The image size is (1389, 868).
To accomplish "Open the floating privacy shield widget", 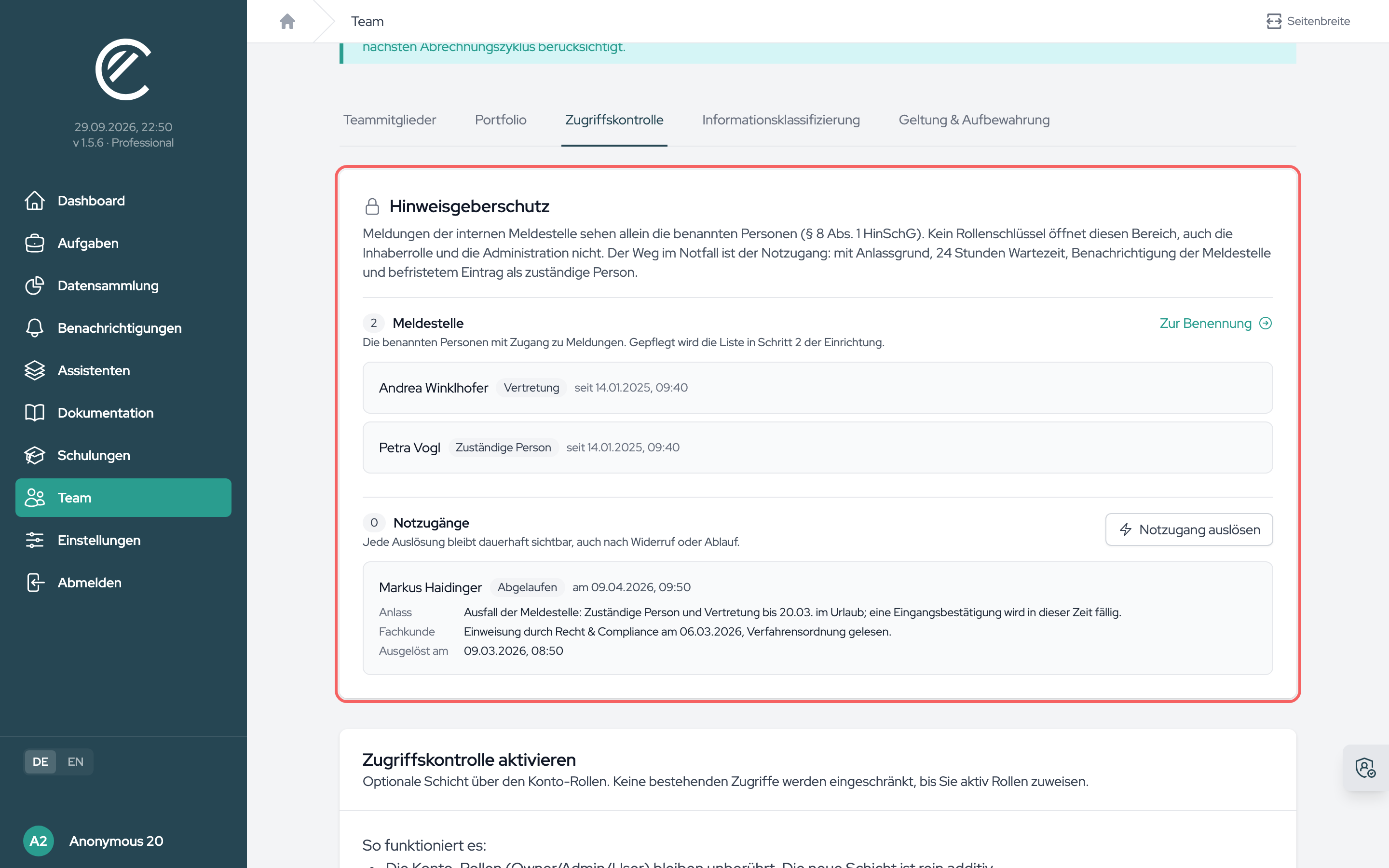I will [x=1365, y=768].
